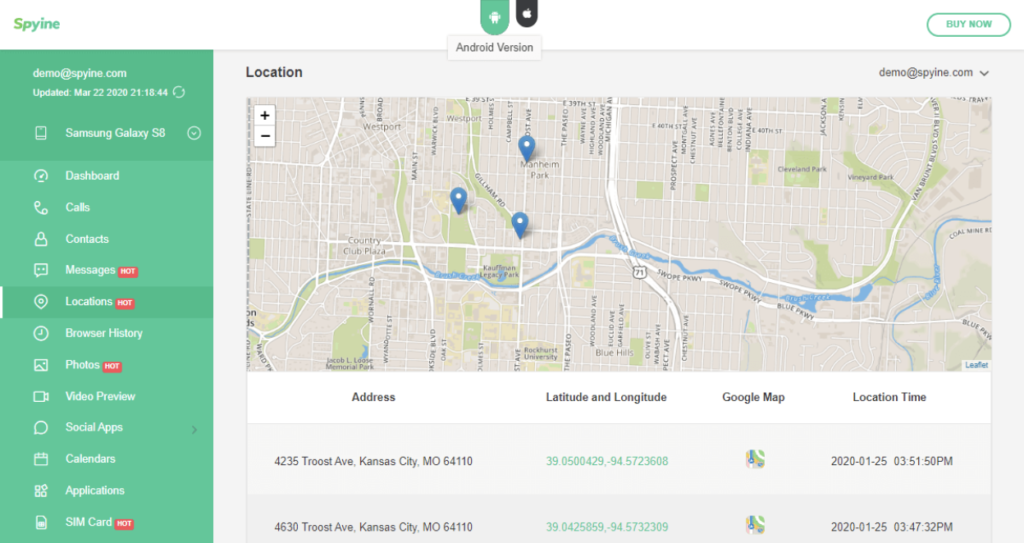Open demo@spyine.com account dropdown
This screenshot has height=543, width=1024.
pos(933,73)
